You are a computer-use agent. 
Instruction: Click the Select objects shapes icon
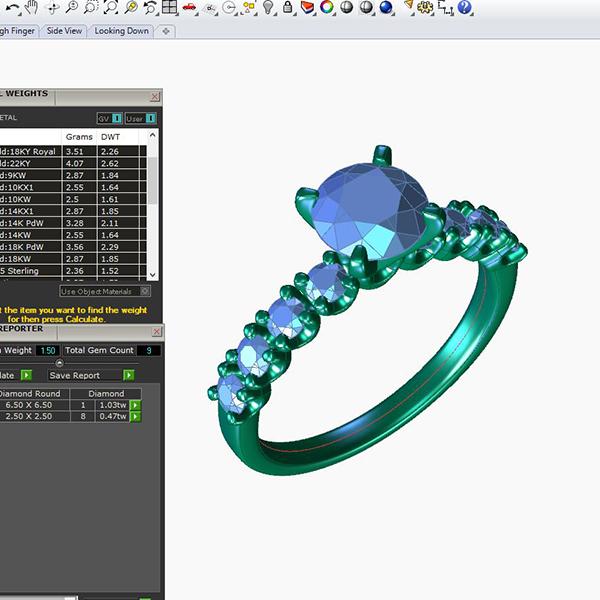(249, 7)
